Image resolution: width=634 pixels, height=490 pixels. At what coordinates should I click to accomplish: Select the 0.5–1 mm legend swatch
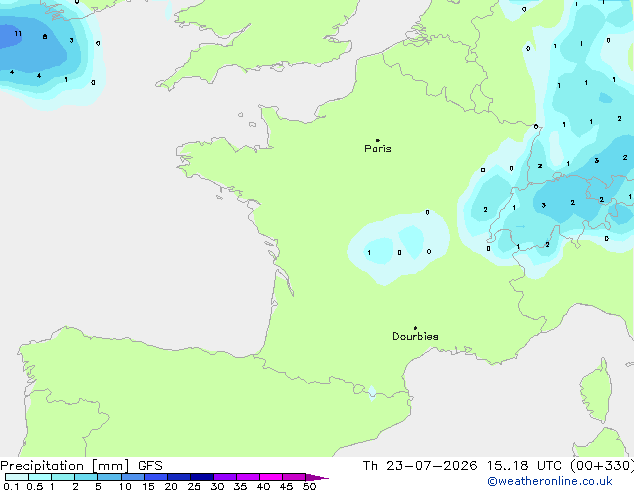[40, 477]
